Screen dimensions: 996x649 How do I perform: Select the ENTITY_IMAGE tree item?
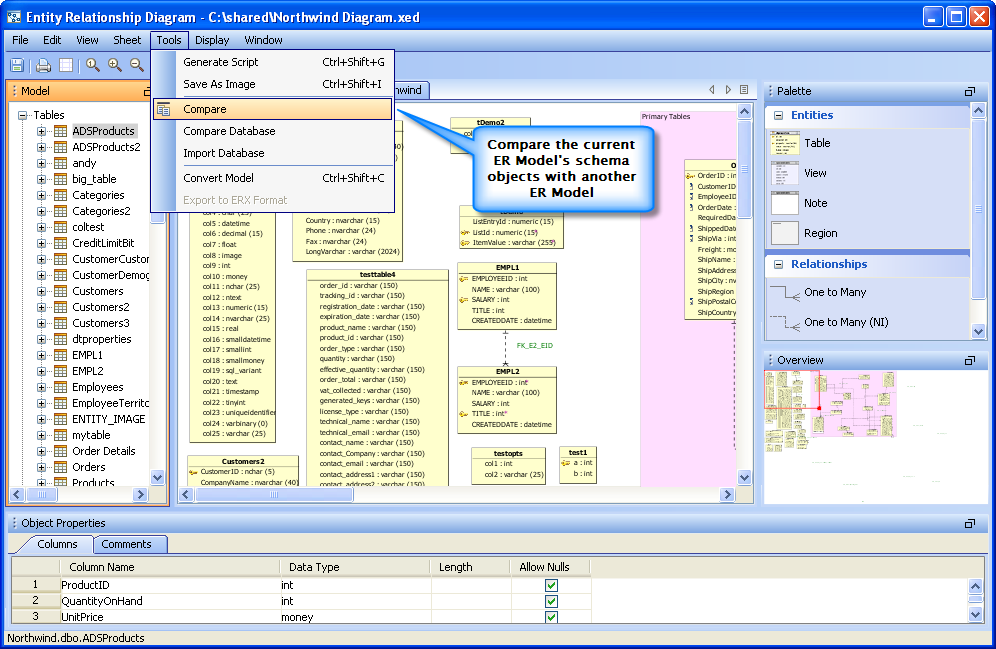(109, 419)
